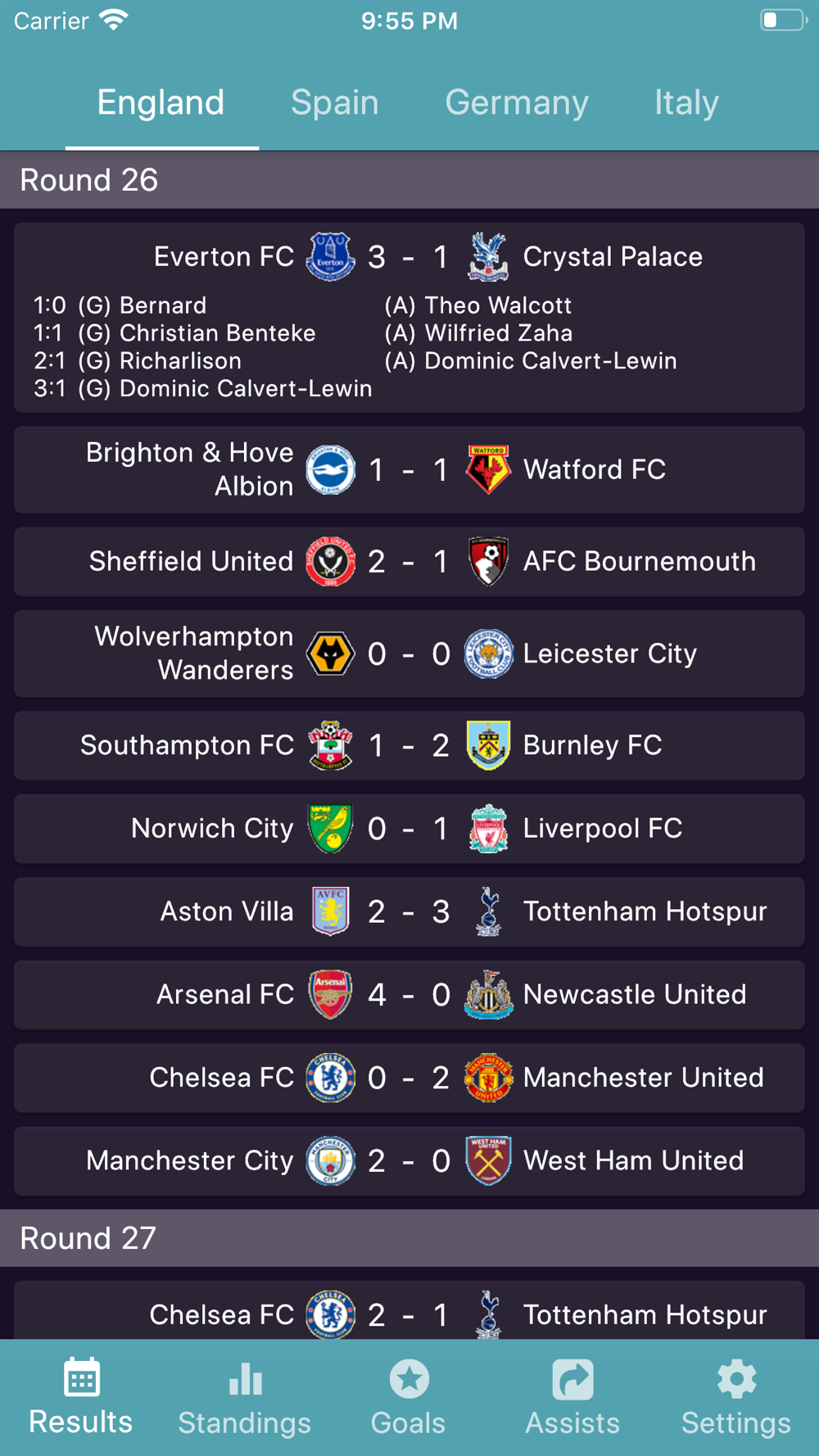Expand the Sheffield United vs AFC Bournemouth match
This screenshot has height=1456, width=819.
[409, 562]
